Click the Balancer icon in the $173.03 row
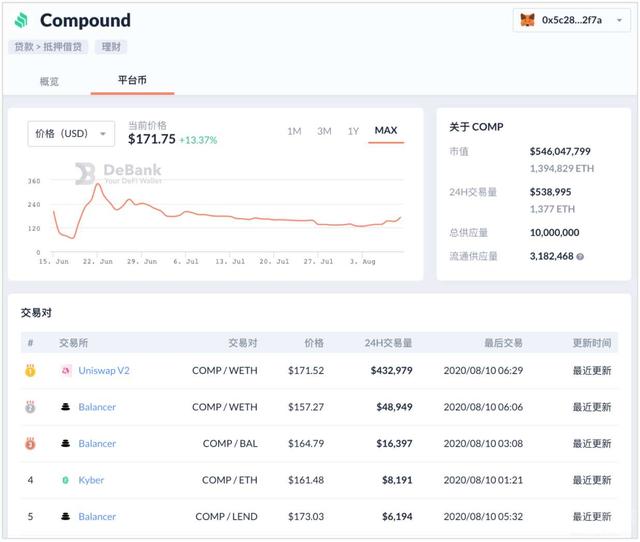 [x=65, y=516]
